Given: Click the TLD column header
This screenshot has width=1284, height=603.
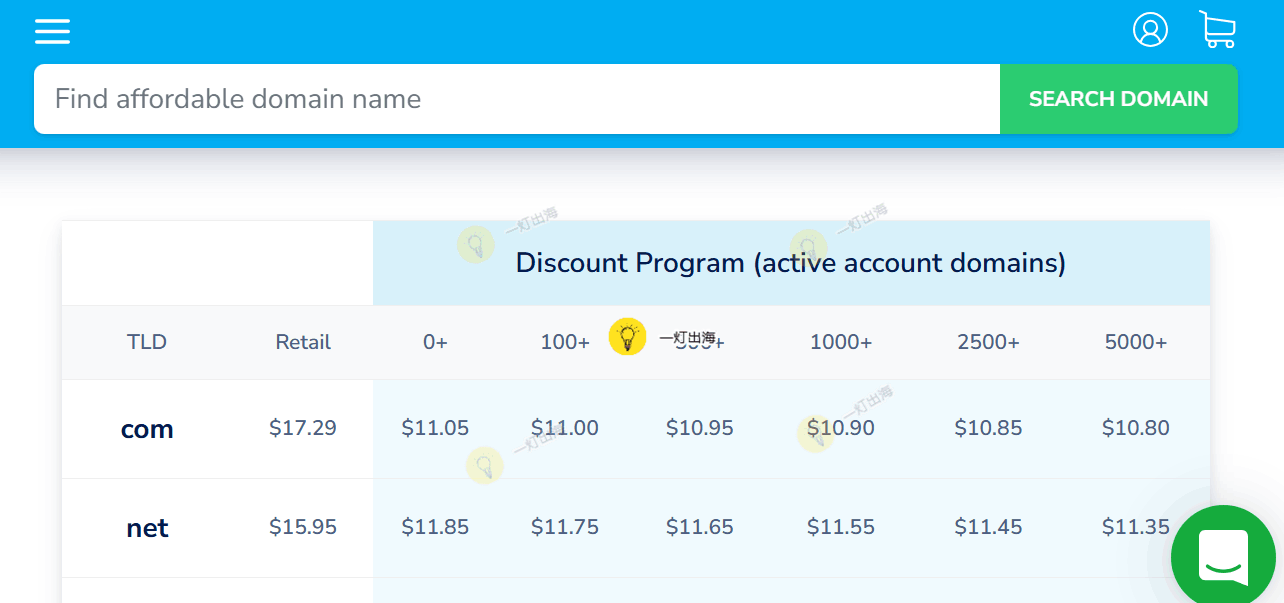Looking at the screenshot, I should pyautogui.click(x=147, y=342).
